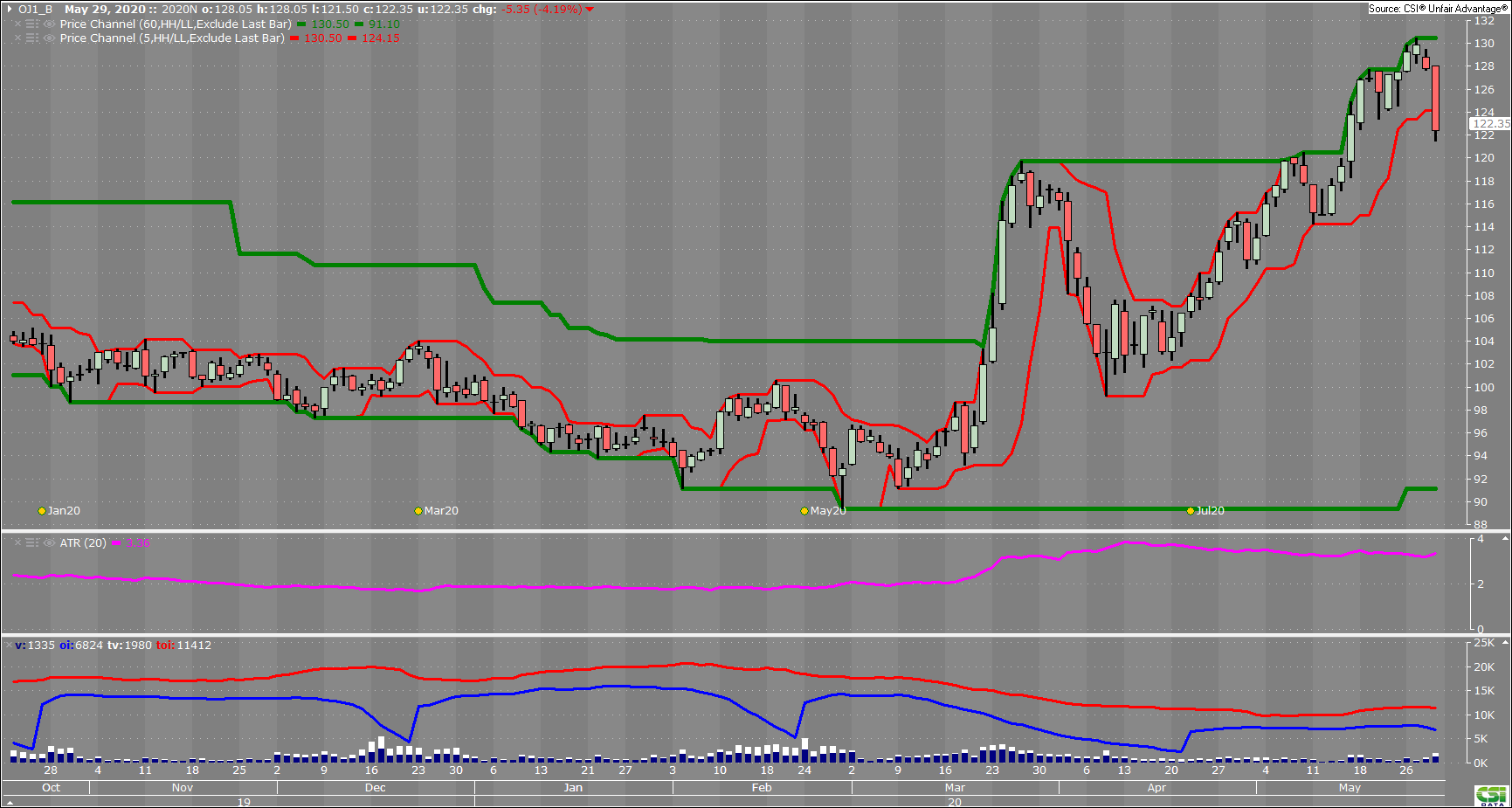The width and height of the screenshot is (1512, 808).
Task: Click the Apr month label
Action: pos(1156,788)
